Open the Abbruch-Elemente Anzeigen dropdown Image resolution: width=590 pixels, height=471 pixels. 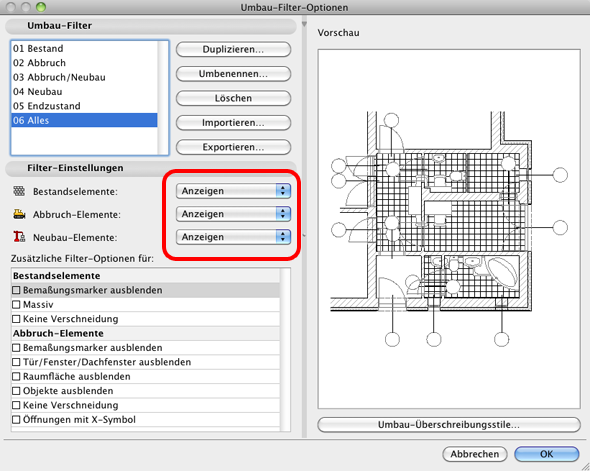pos(233,214)
